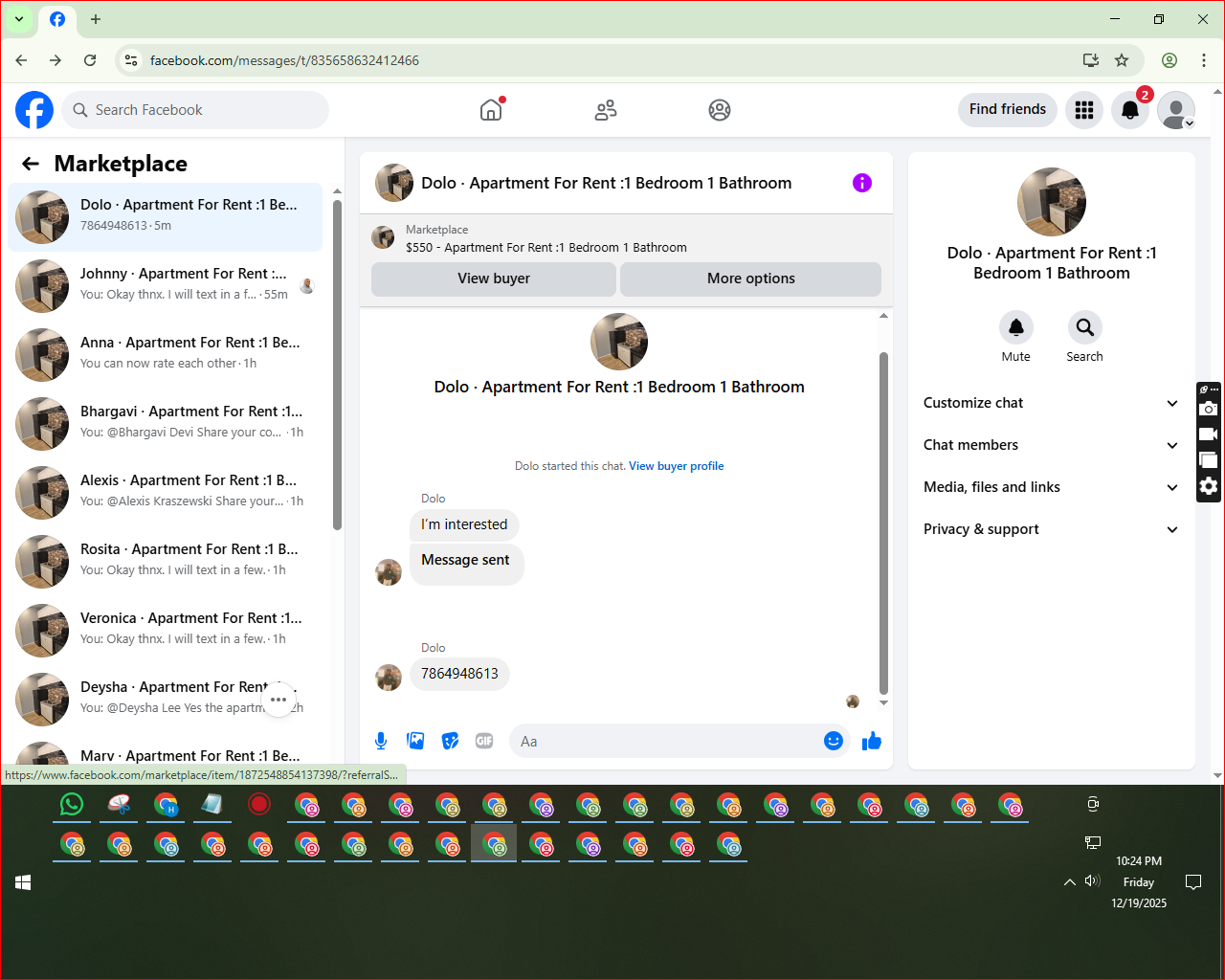Go back using the Marketplace arrow
Viewport: 1225px width, 980px height.
[31, 164]
